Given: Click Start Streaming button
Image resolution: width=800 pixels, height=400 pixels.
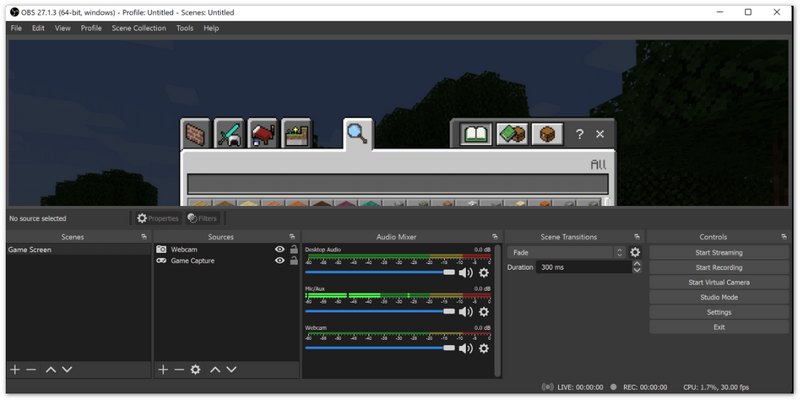Looking at the screenshot, I should tap(718, 253).
